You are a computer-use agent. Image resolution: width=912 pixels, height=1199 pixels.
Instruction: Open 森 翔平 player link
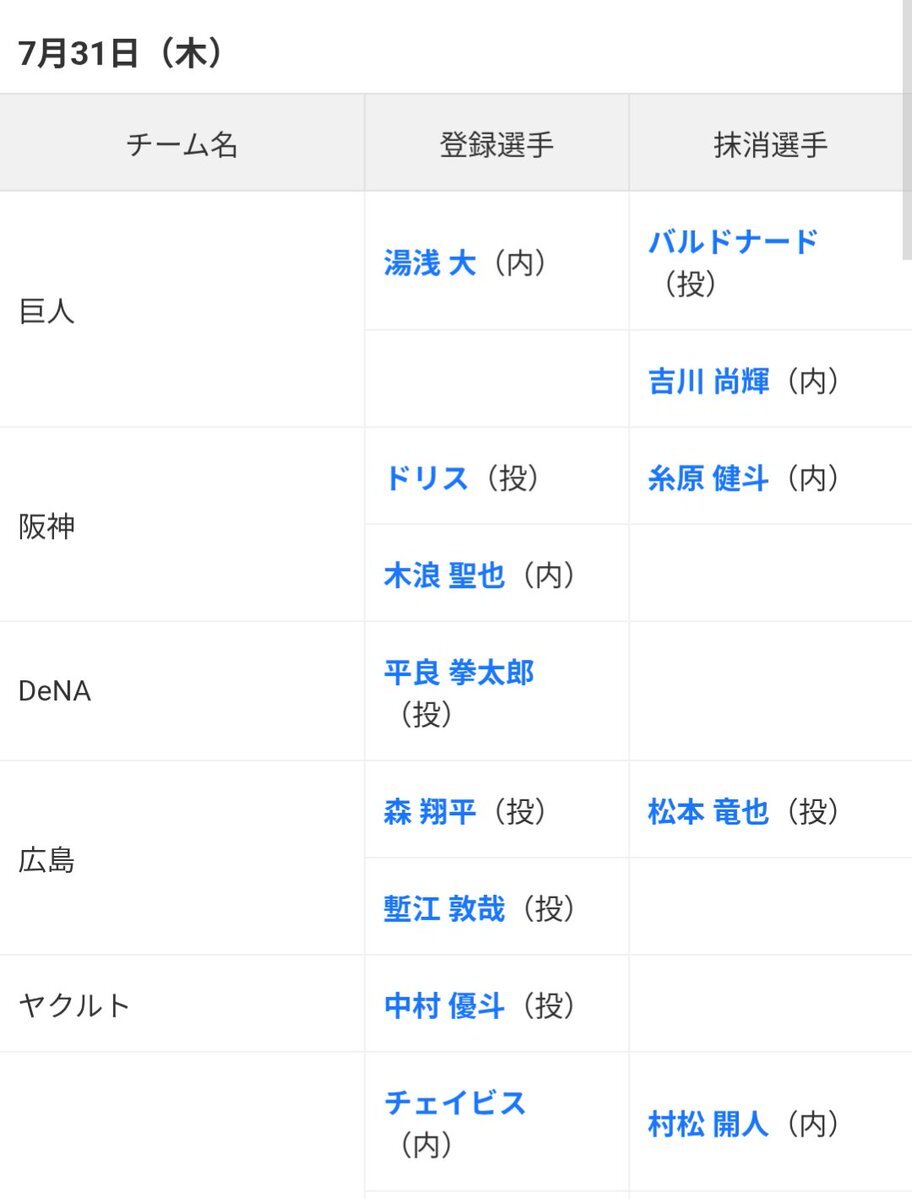click(430, 811)
